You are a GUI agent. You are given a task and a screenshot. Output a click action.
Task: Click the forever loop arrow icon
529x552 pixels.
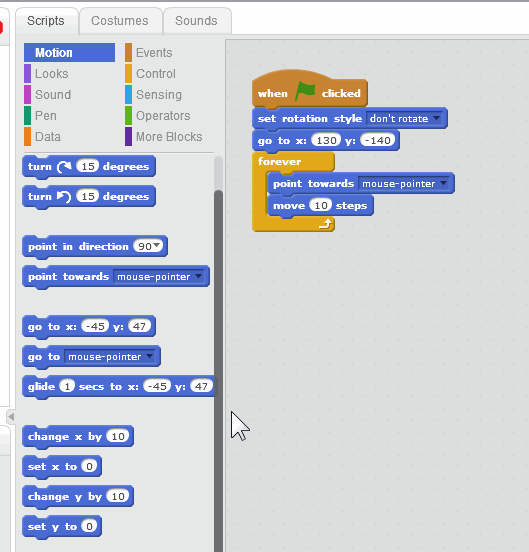point(326,224)
